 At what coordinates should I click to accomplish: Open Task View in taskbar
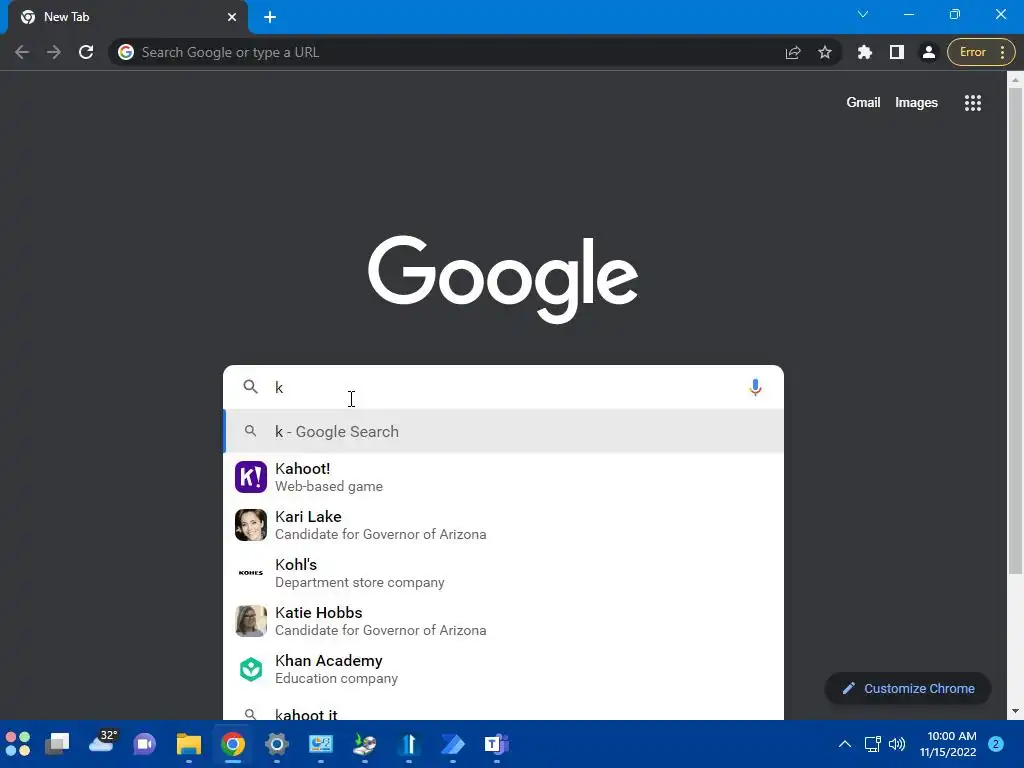(x=57, y=744)
